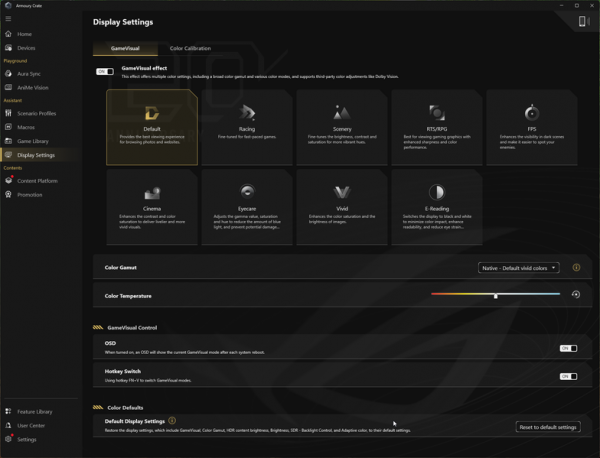Open Game Library icon
The image size is (600, 458).
(x=8, y=141)
